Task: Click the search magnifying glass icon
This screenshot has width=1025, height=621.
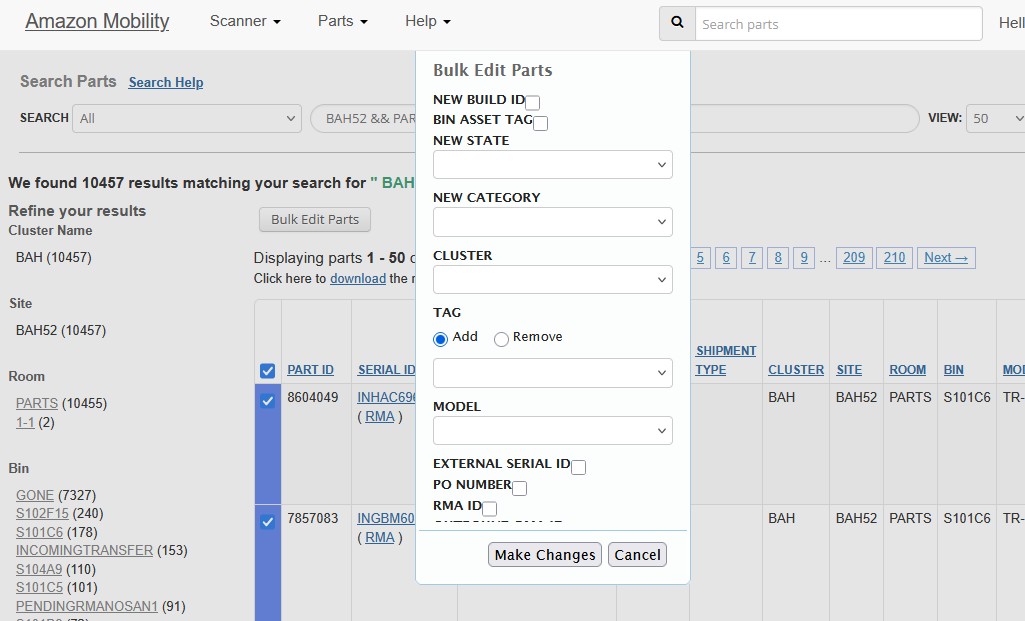Action: (676, 23)
